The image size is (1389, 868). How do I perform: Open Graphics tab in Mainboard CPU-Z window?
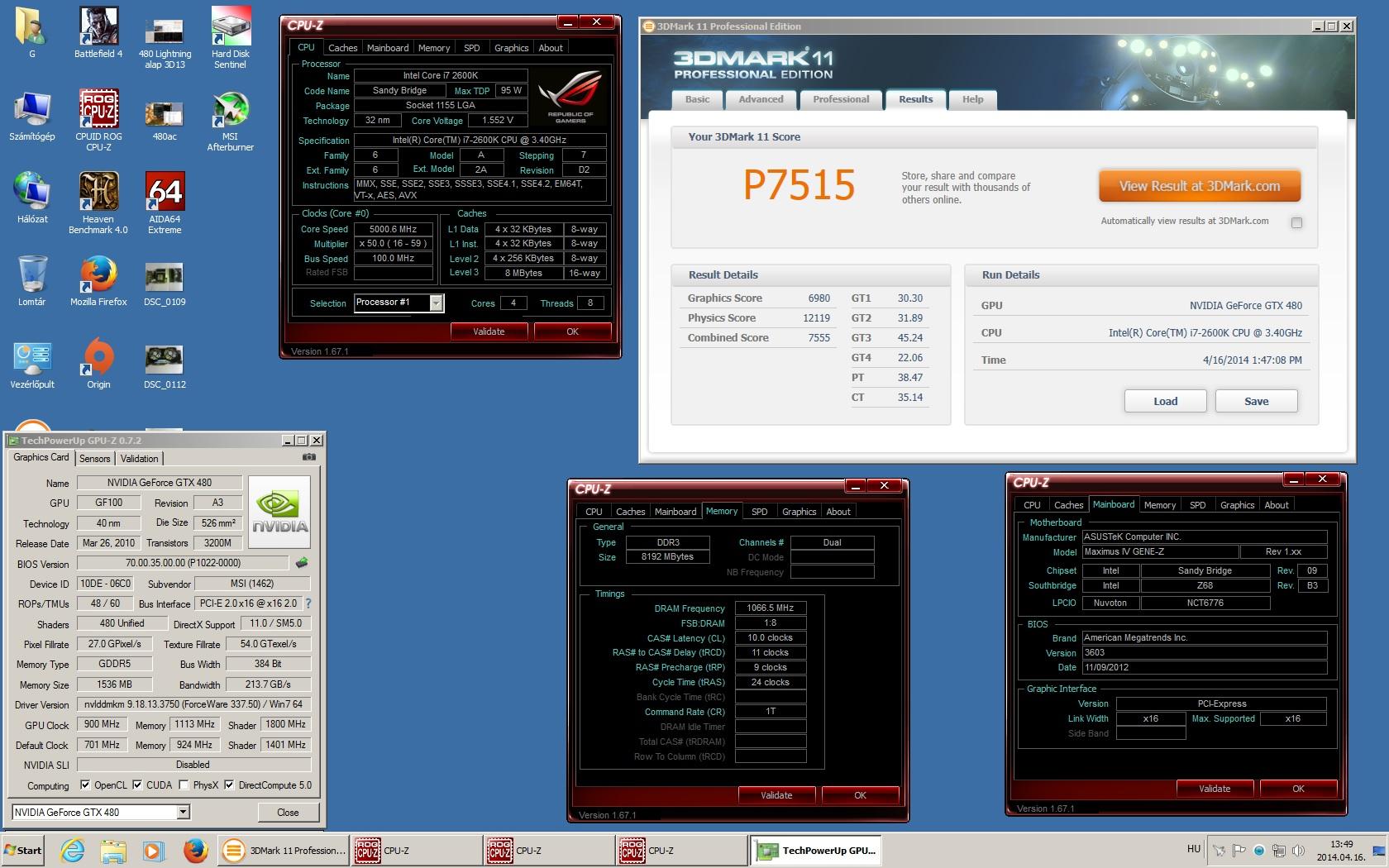click(x=1237, y=505)
